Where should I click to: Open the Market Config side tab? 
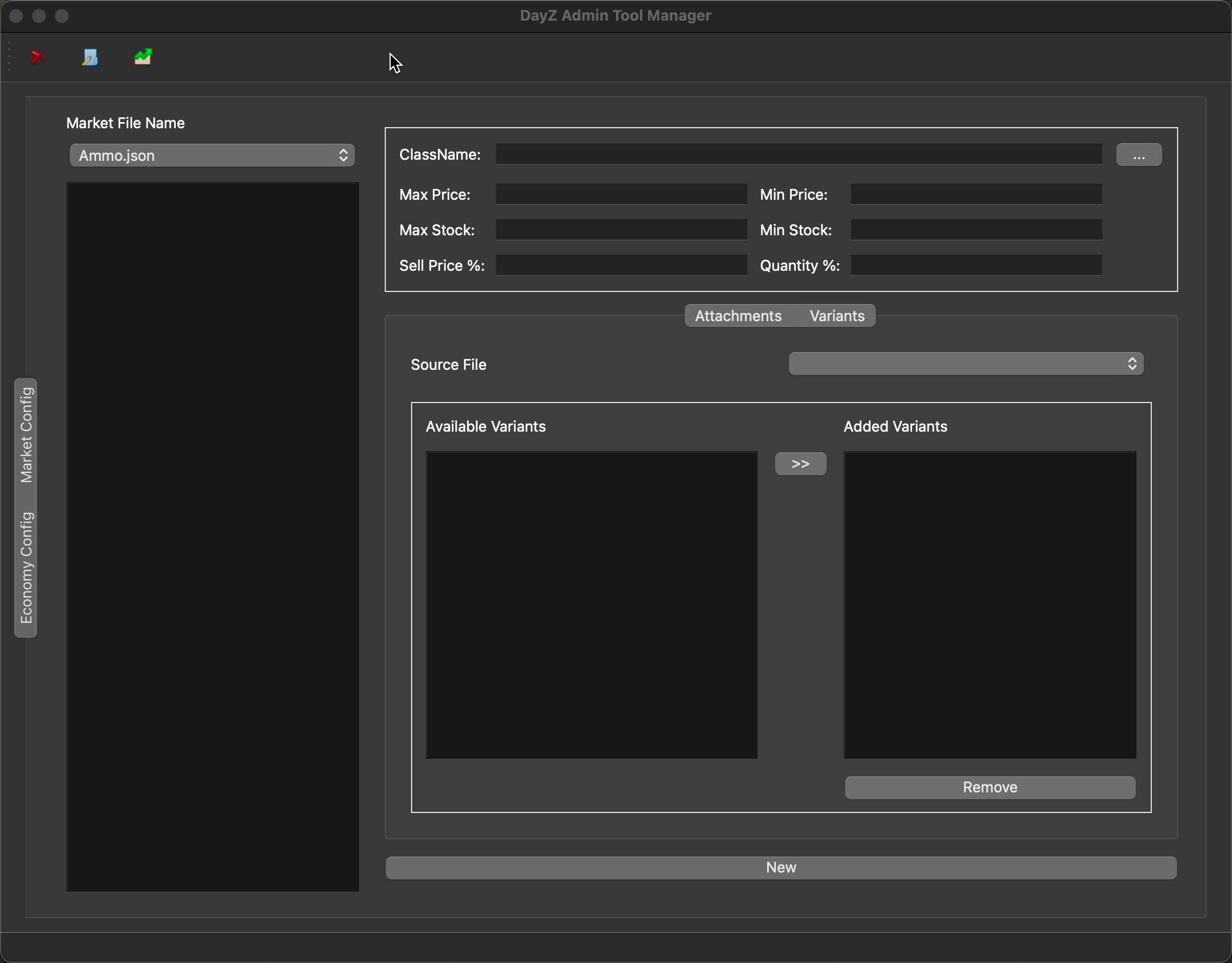click(x=26, y=435)
